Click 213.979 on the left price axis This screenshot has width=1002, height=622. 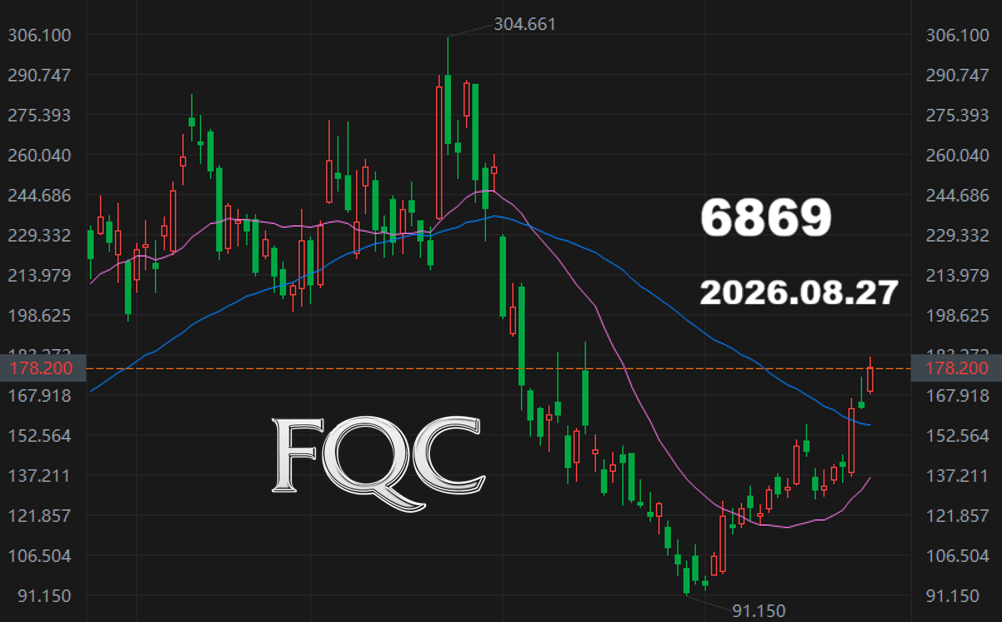(39, 276)
